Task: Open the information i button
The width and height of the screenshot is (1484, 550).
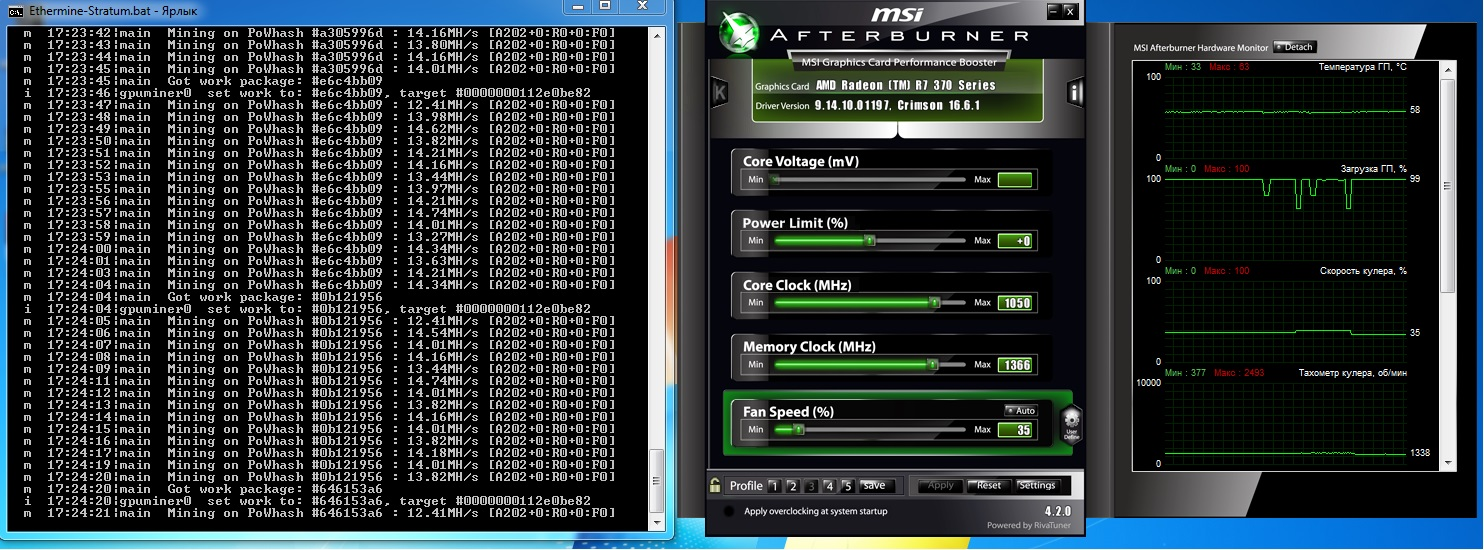Action: click(1075, 93)
